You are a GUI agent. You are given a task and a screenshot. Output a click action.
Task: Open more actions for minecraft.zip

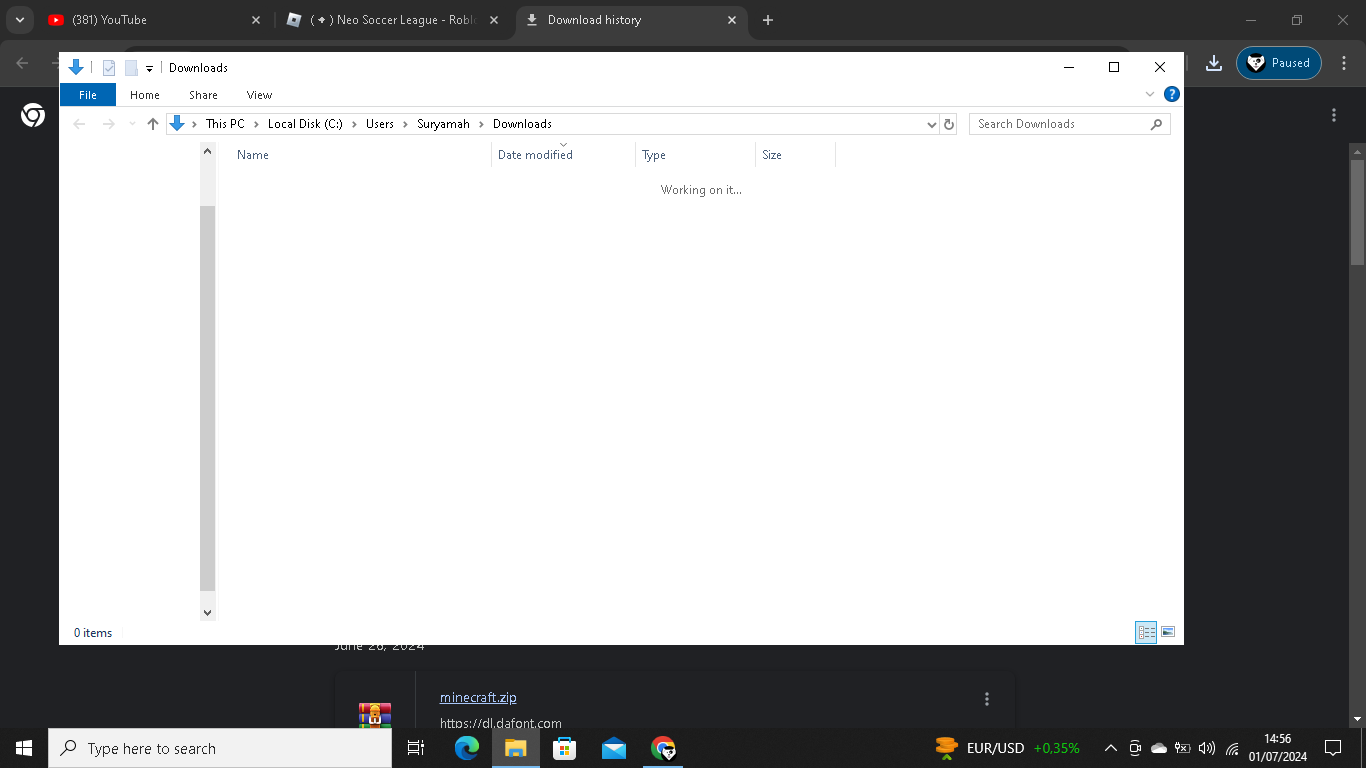point(987,699)
